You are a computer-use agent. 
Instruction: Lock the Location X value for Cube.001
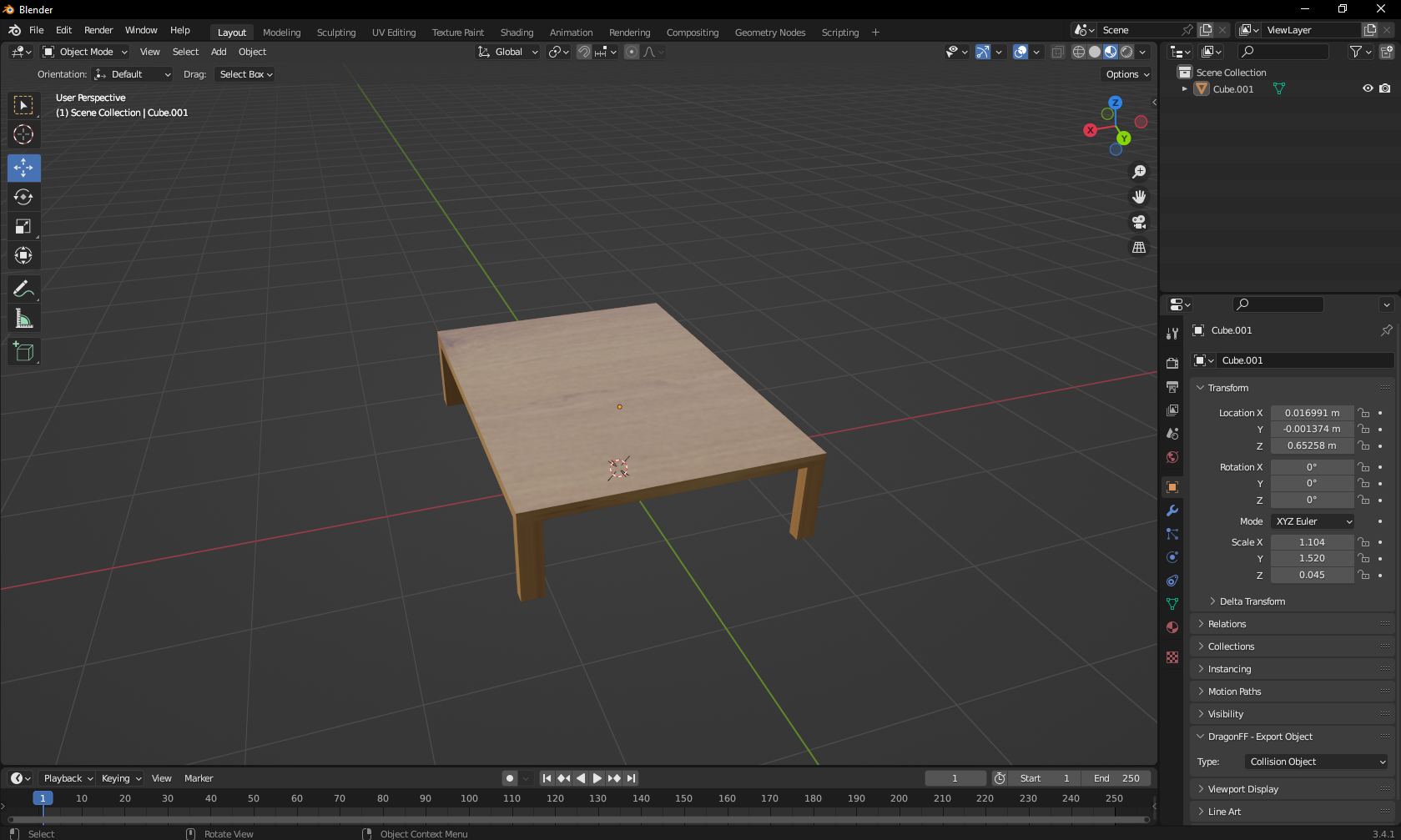pos(1364,412)
